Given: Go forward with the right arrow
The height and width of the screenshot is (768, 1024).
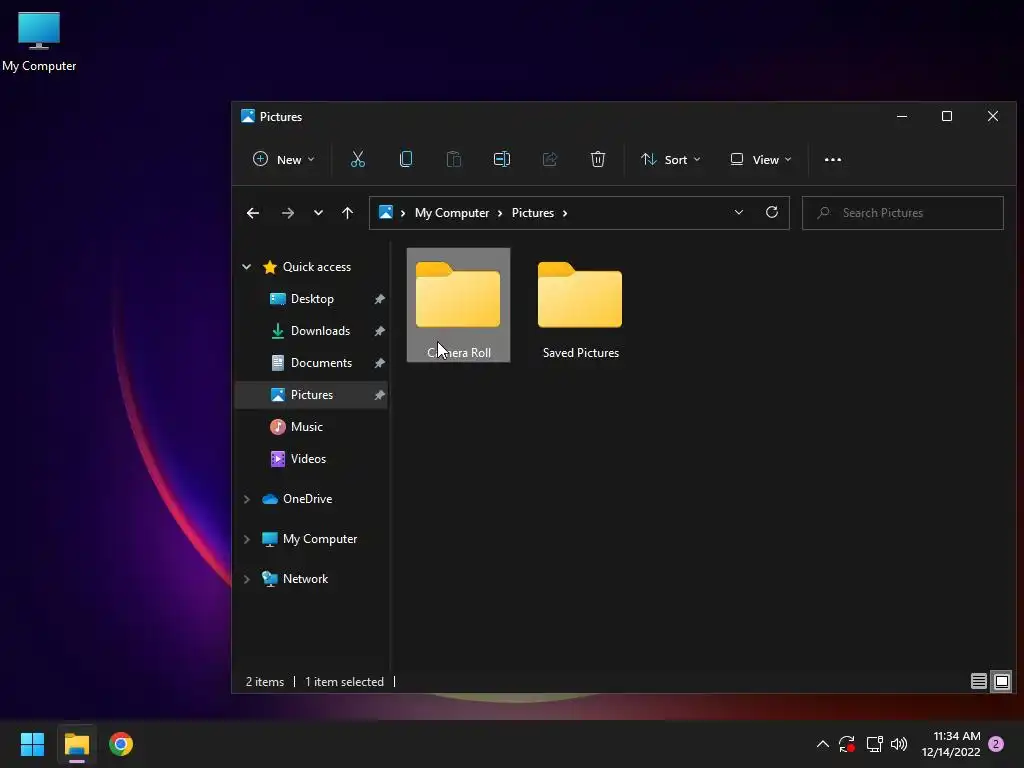Looking at the screenshot, I should point(287,213).
